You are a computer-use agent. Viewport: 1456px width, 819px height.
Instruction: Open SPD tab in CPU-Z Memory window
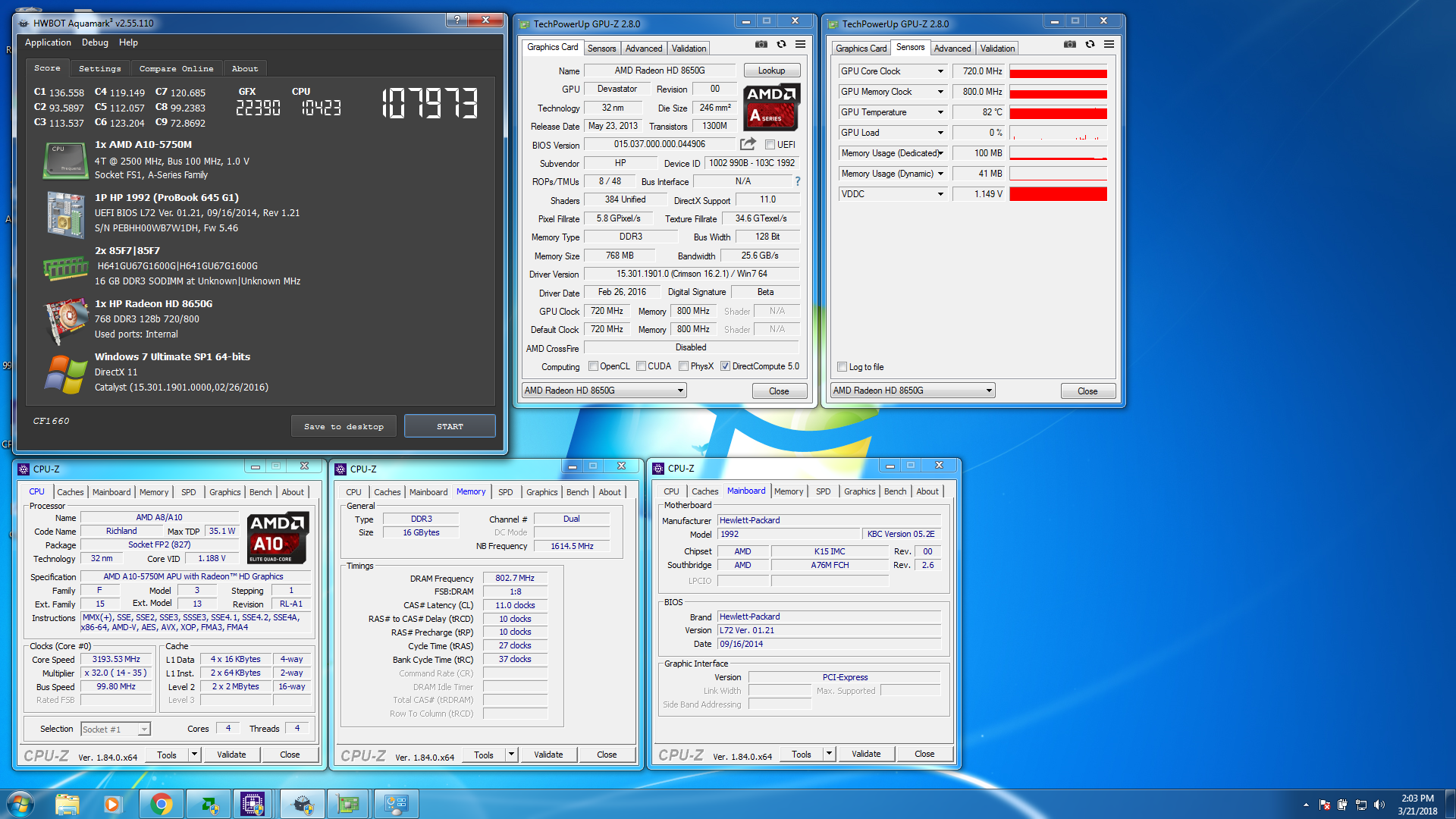click(505, 492)
